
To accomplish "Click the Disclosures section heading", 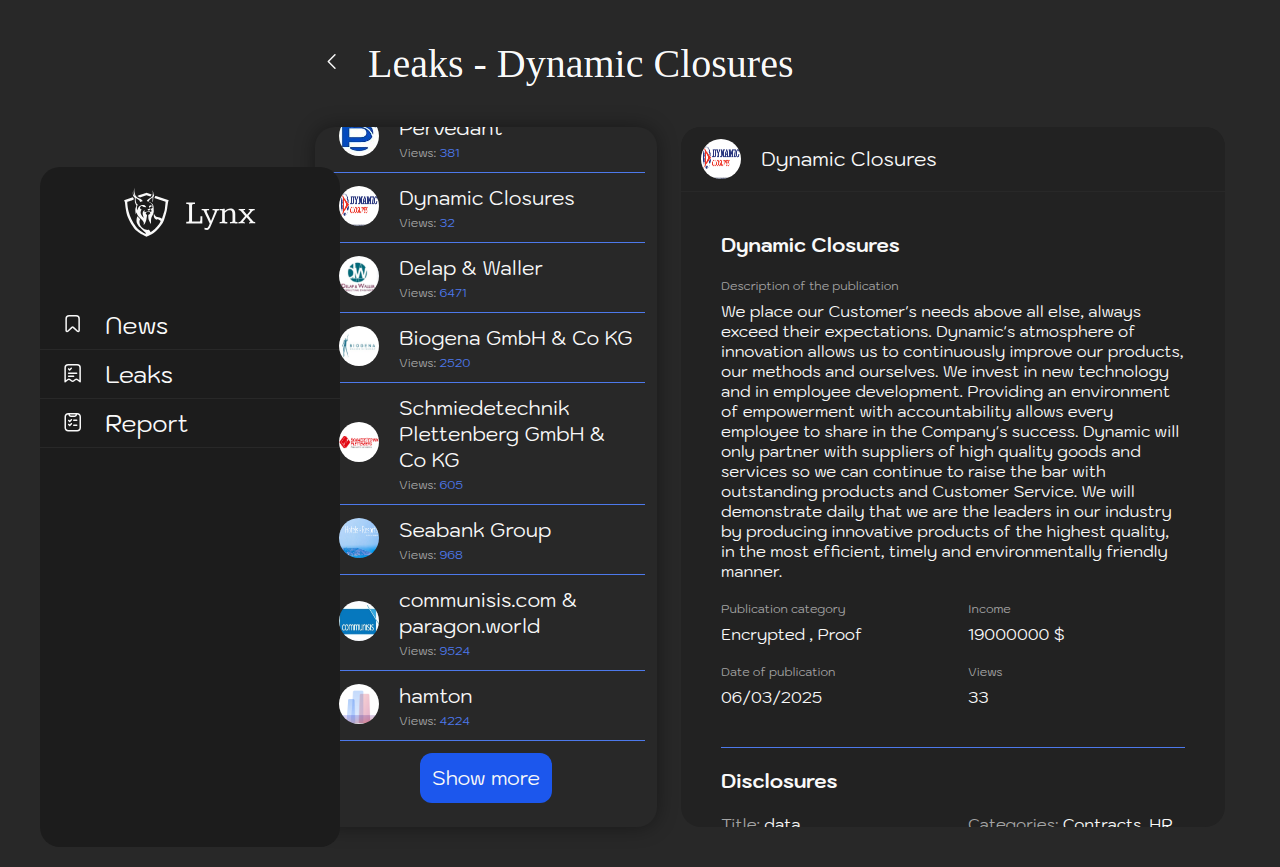I will click(778, 781).
